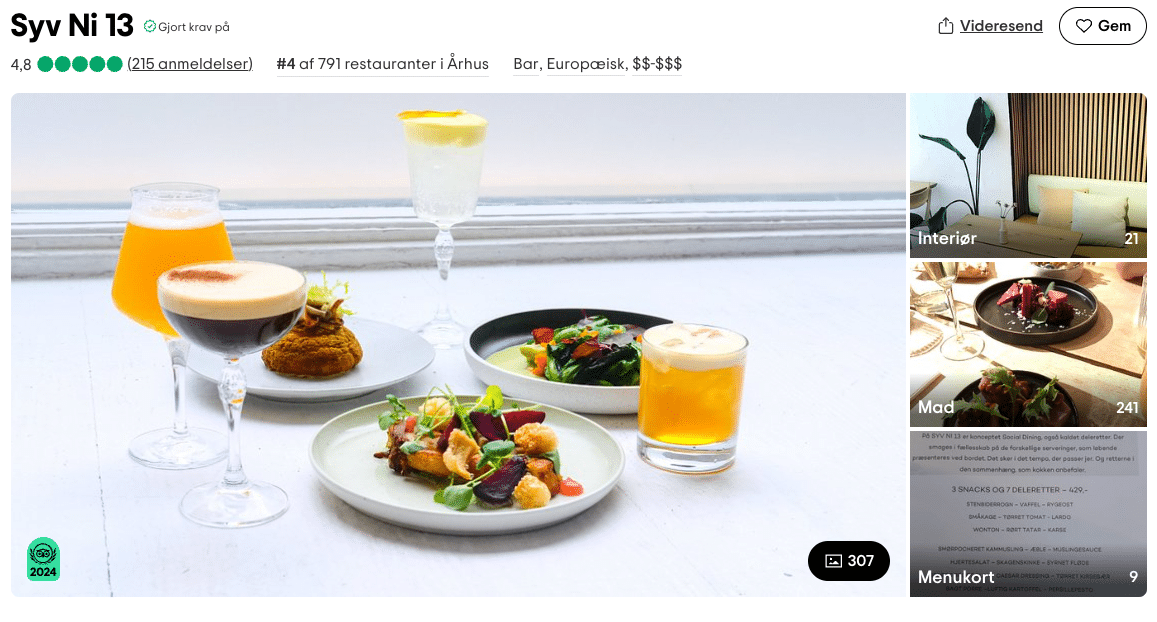
Task: Click the share arrow icon beside Videresend
Action: click(x=945, y=26)
